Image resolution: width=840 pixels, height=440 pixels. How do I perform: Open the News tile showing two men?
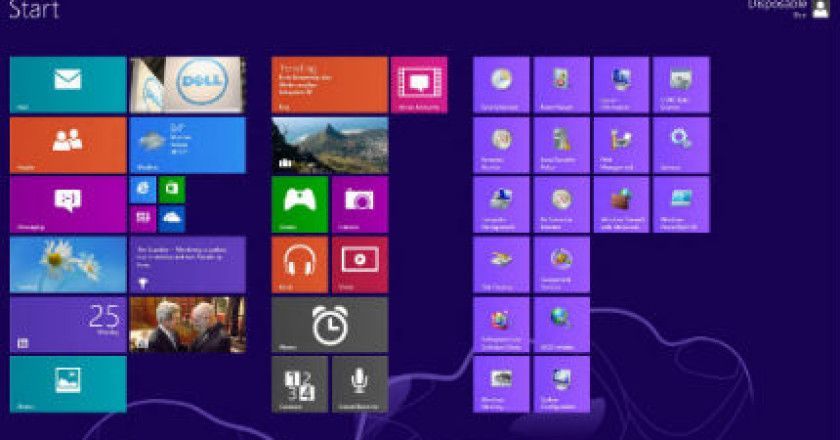tap(188, 325)
